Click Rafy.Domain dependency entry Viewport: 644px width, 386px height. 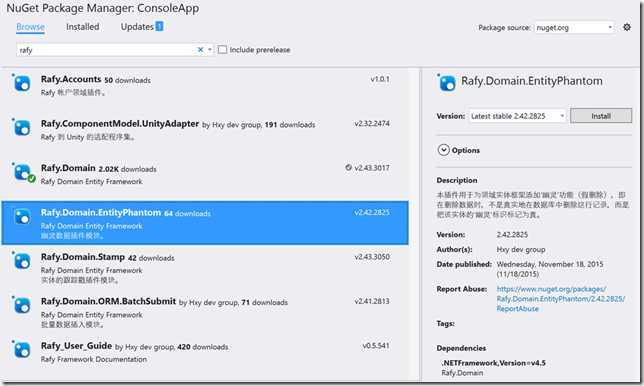click(462, 373)
